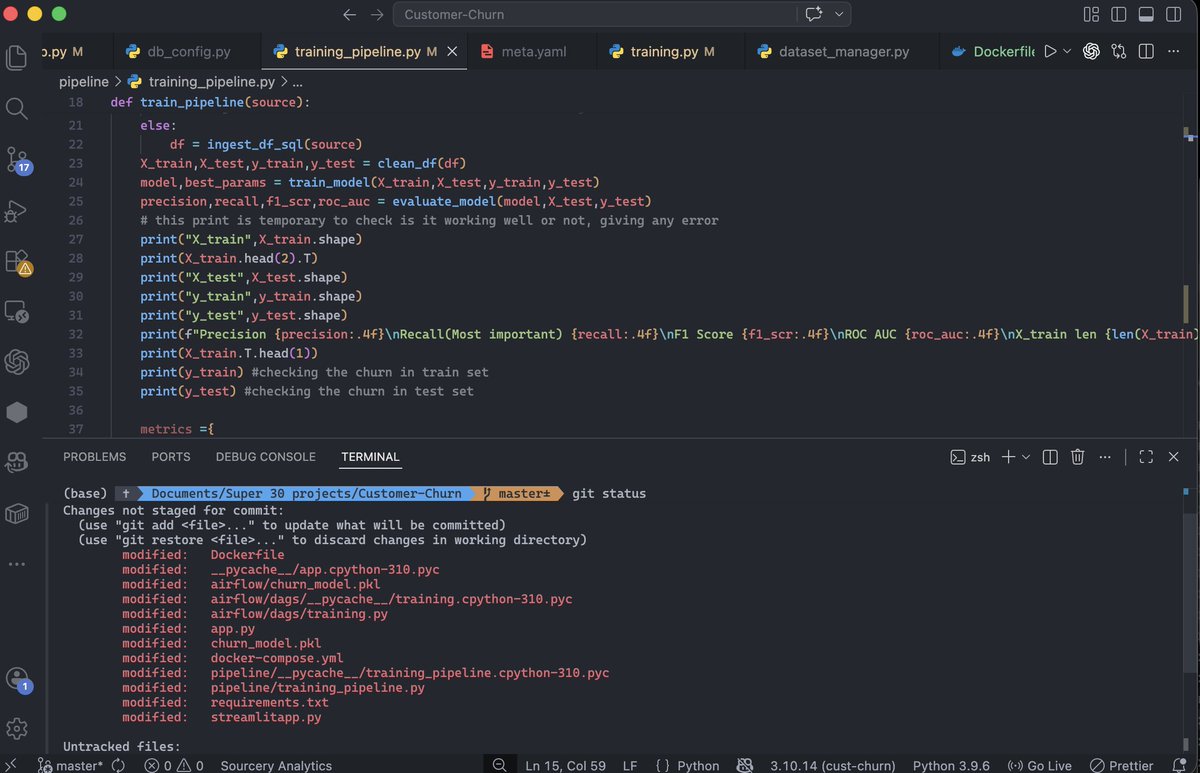Click master branch indicator in status bar
Image resolution: width=1200 pixels, height=773 pixels.
71,765
